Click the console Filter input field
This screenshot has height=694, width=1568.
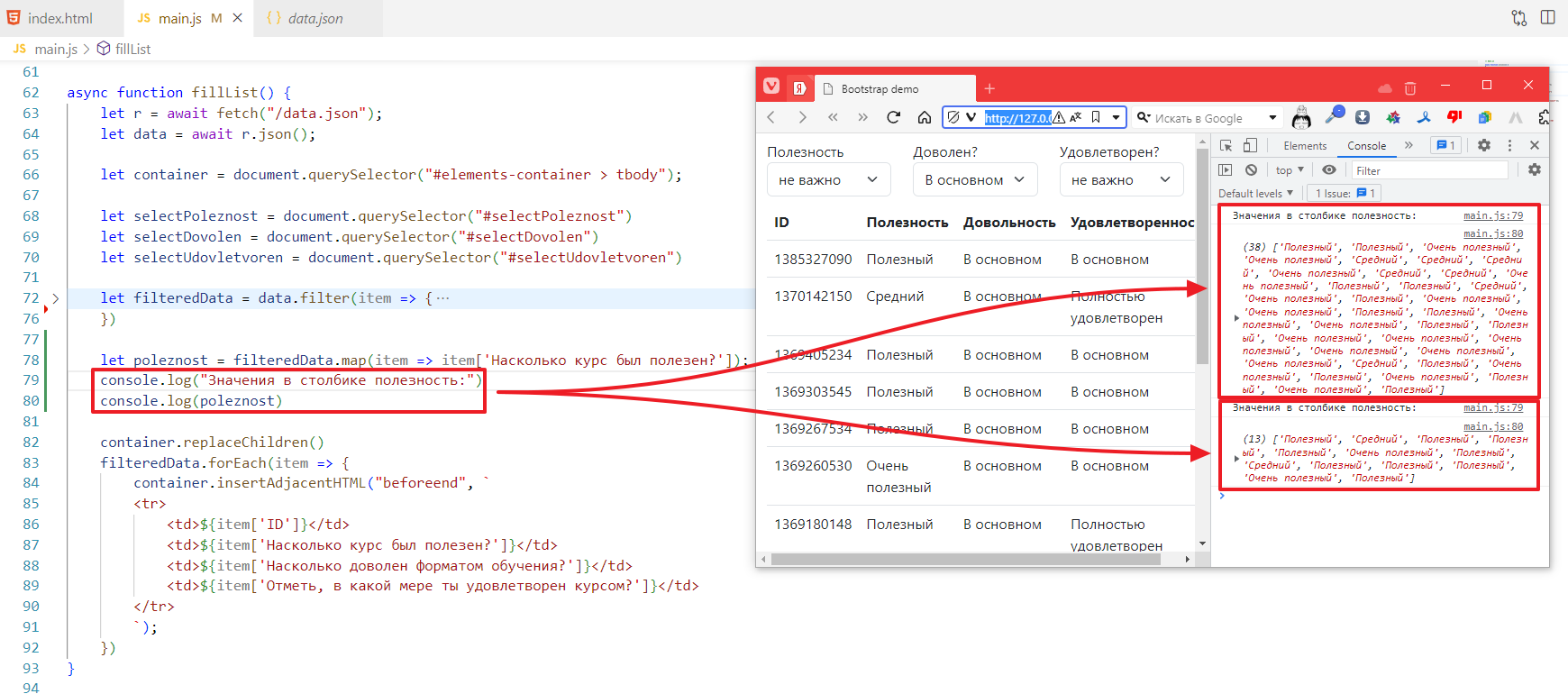pyautogui.click(x=1427, y=170)
